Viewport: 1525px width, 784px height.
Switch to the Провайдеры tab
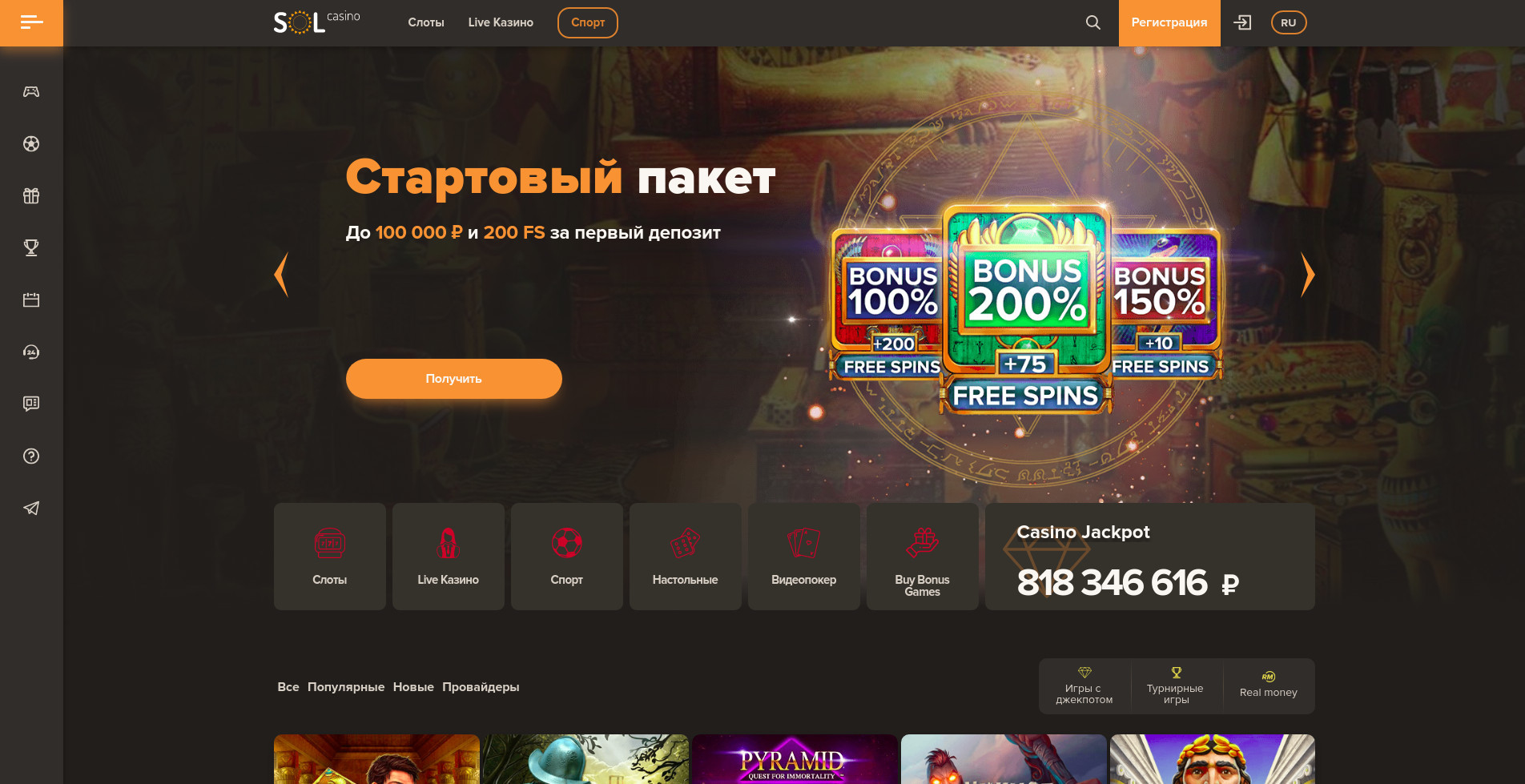pos(481,687)
